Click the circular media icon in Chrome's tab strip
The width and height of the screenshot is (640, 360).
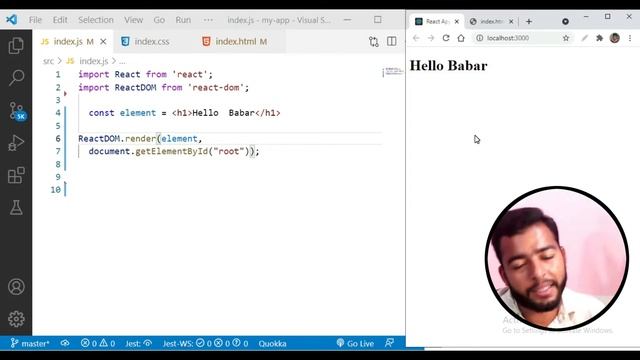[x=565, y=21]
